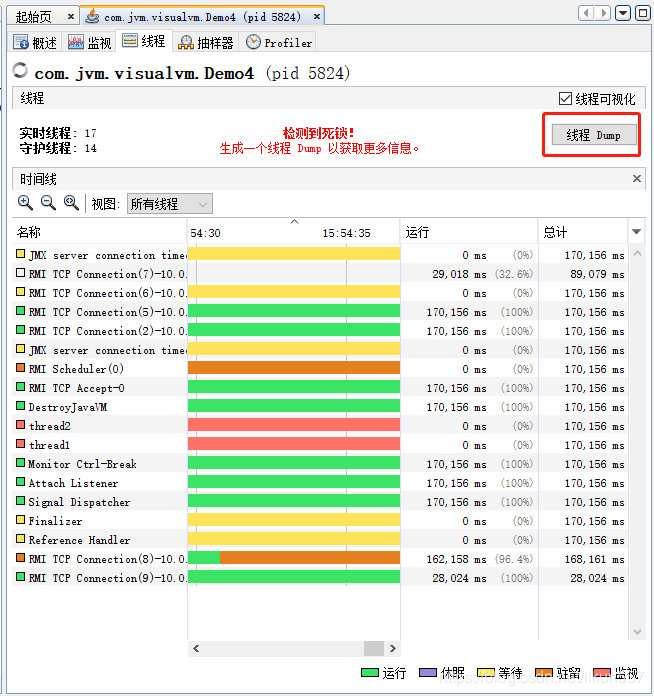The image size is (654, 696).
Task: Click the red timeline bar for thread2
Action: click(294, 425)
